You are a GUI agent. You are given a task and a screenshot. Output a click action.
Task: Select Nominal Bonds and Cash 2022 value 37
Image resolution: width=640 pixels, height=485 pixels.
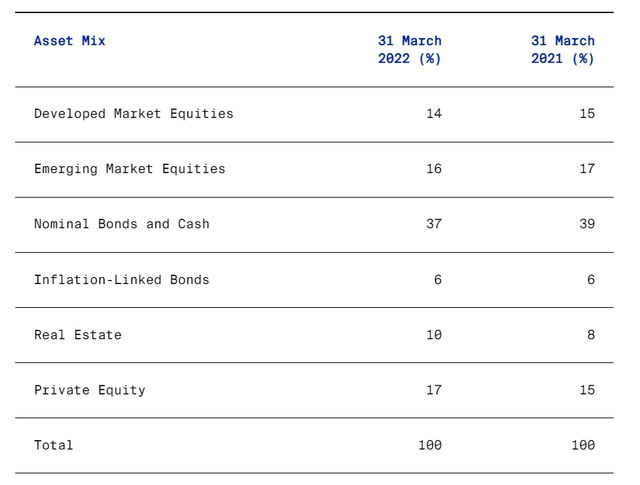(x=433, y=224)
